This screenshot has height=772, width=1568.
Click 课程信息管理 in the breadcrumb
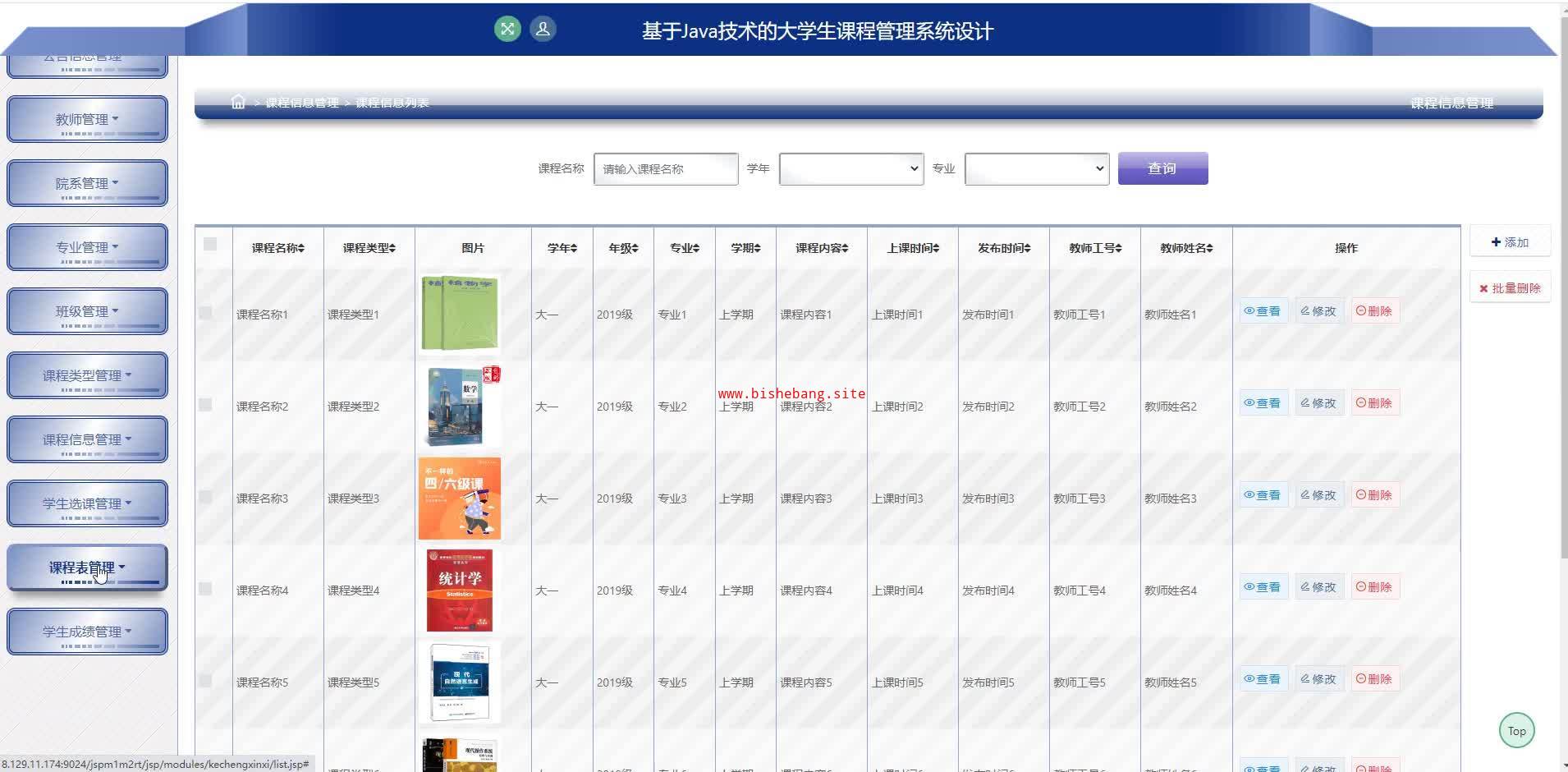(x=302, y=103)
